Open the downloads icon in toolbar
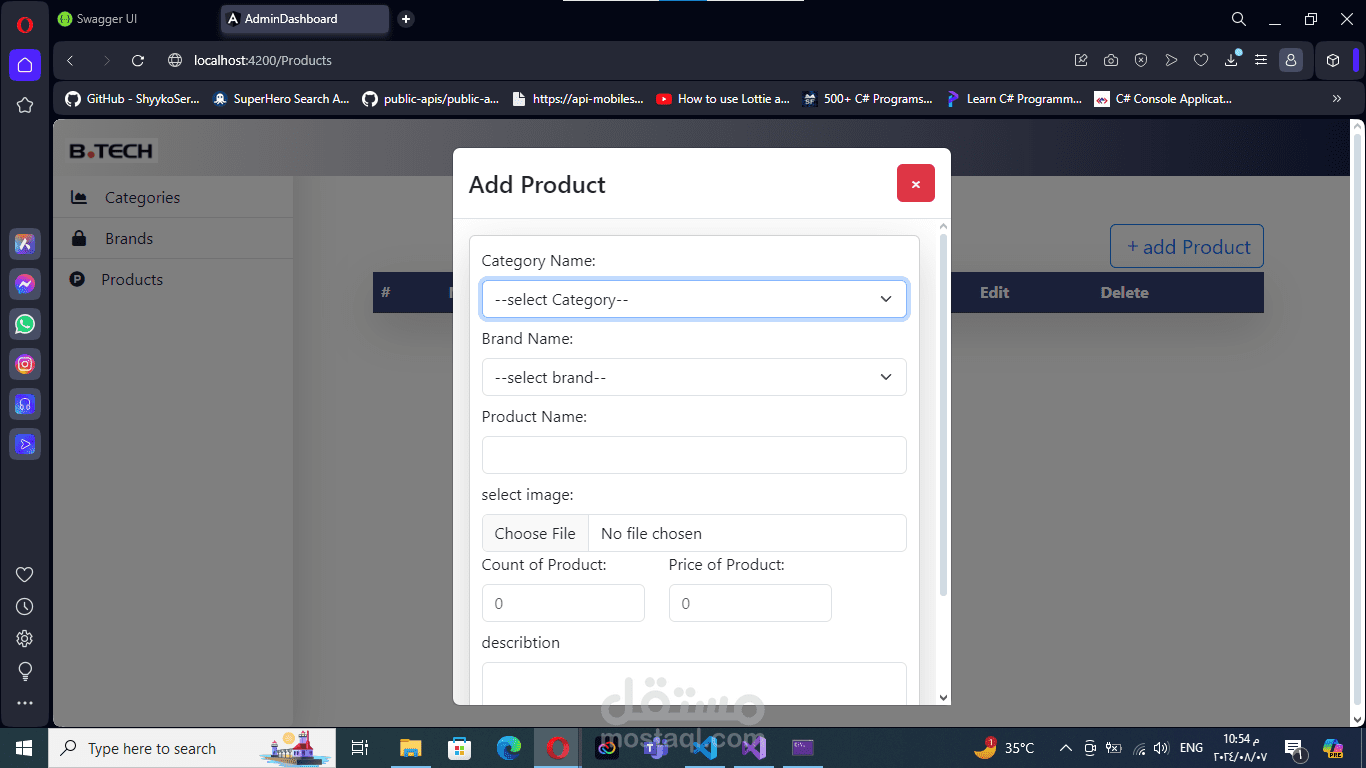Screen dimensions: 1366x768 [x=1231, y=60]
